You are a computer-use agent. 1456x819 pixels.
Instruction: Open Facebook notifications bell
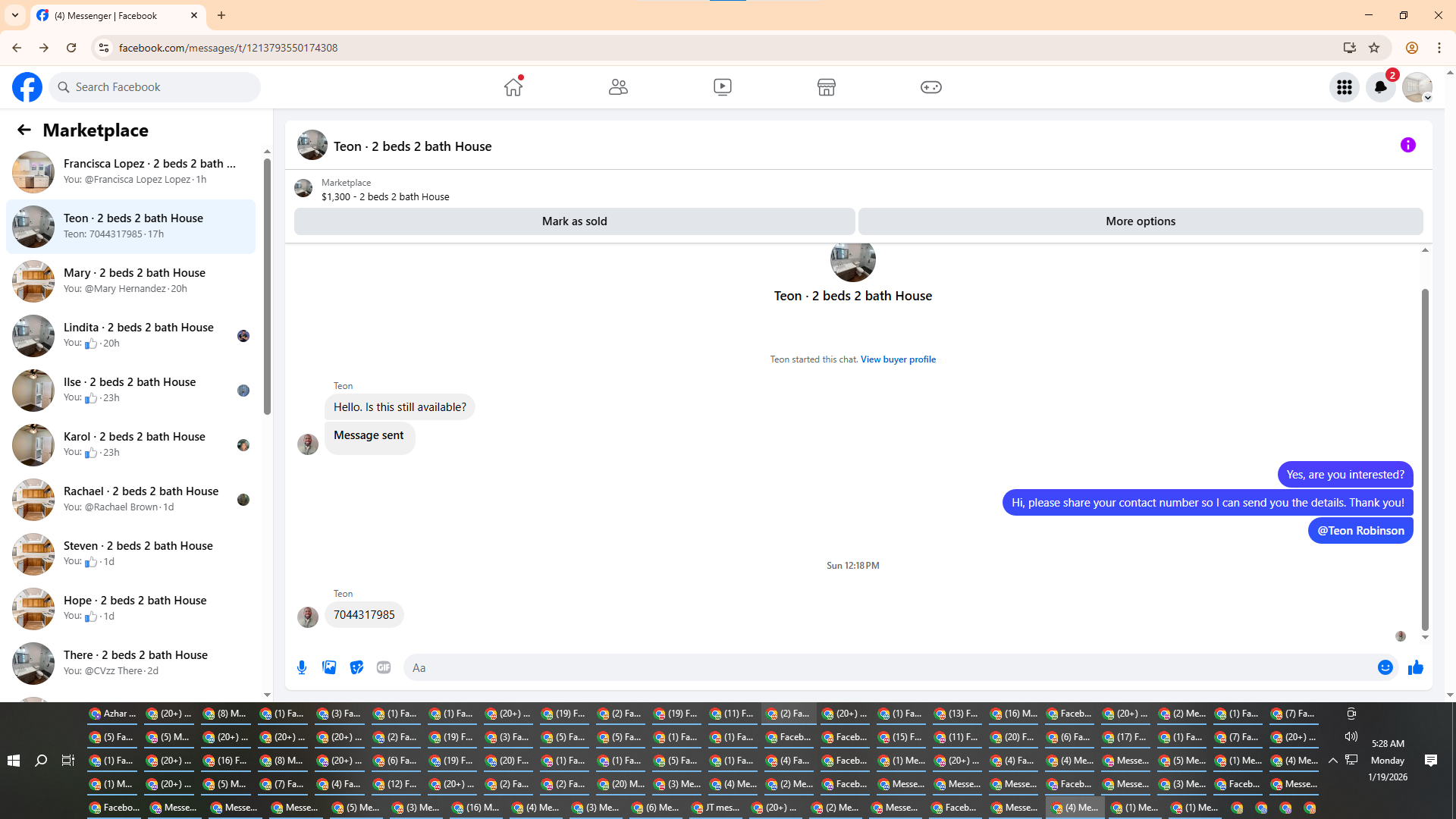tap(1380, 87)
